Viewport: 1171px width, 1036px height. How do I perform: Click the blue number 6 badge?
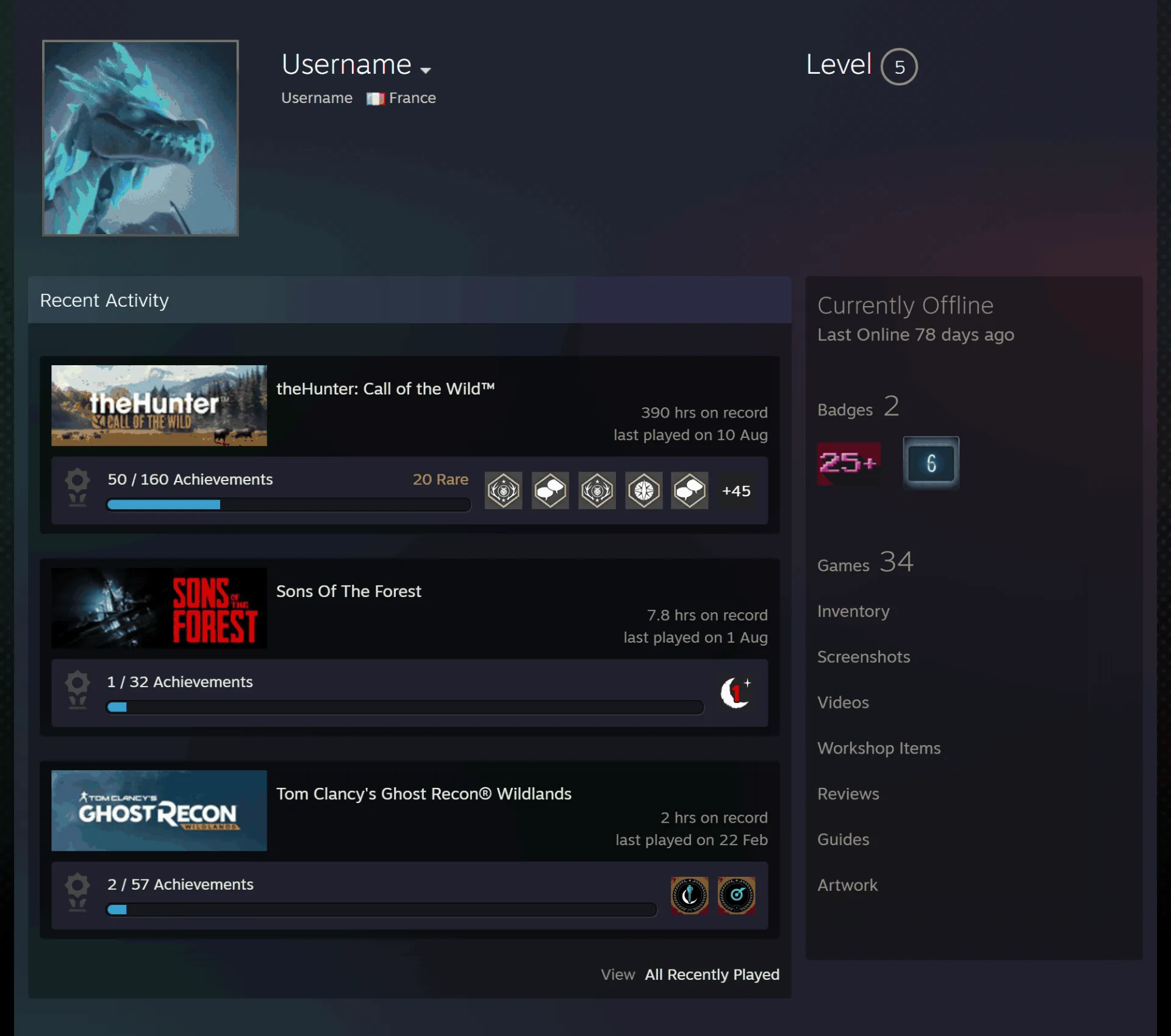pyautogui.click(x=931, y=463)
